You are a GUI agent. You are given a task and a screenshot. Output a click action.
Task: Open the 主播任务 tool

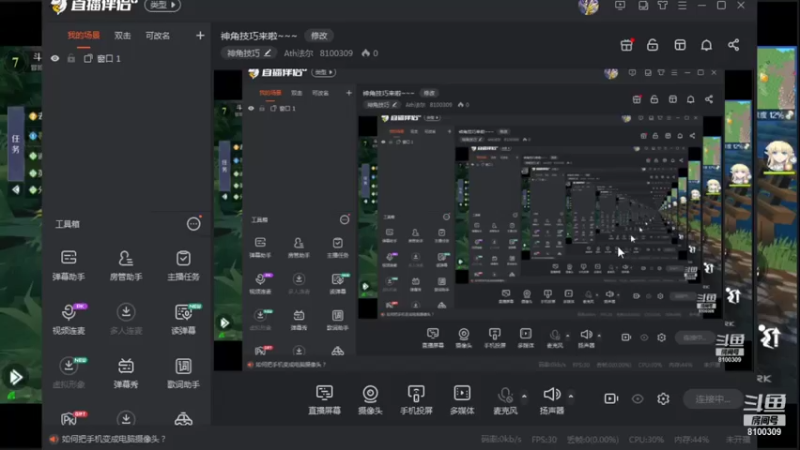click(x=183, y=265)
